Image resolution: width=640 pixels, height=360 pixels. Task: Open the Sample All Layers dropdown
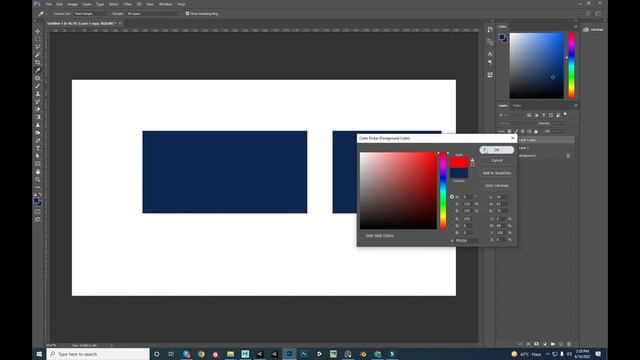[x=153, y=13]
